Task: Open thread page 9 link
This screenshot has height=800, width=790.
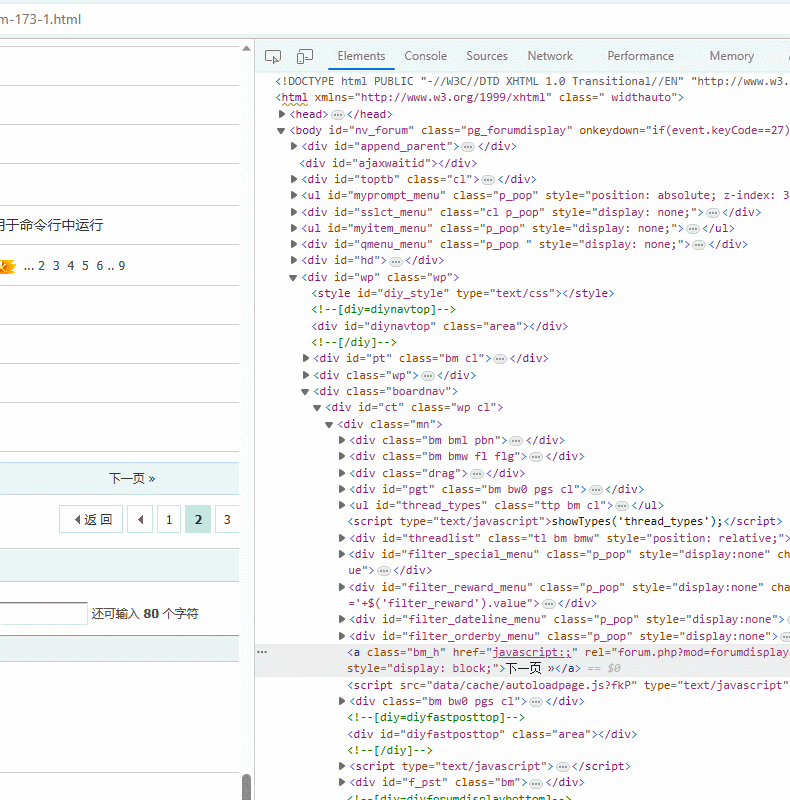Action: coord(121,266)
